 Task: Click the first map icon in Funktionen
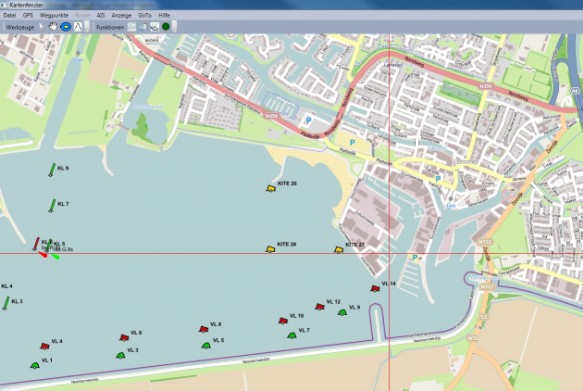point(132,27)
